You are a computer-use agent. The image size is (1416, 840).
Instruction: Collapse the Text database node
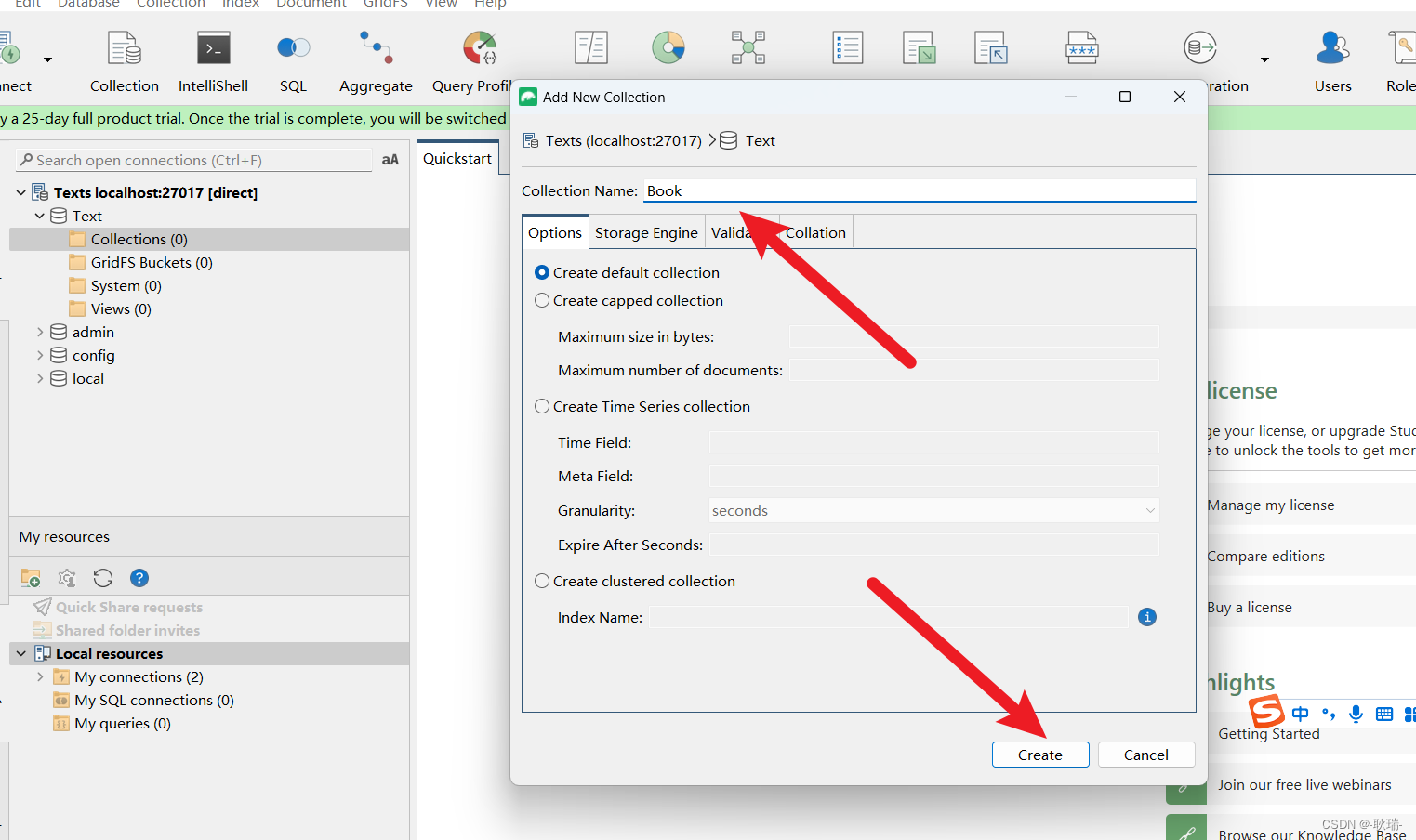[39, 216]
